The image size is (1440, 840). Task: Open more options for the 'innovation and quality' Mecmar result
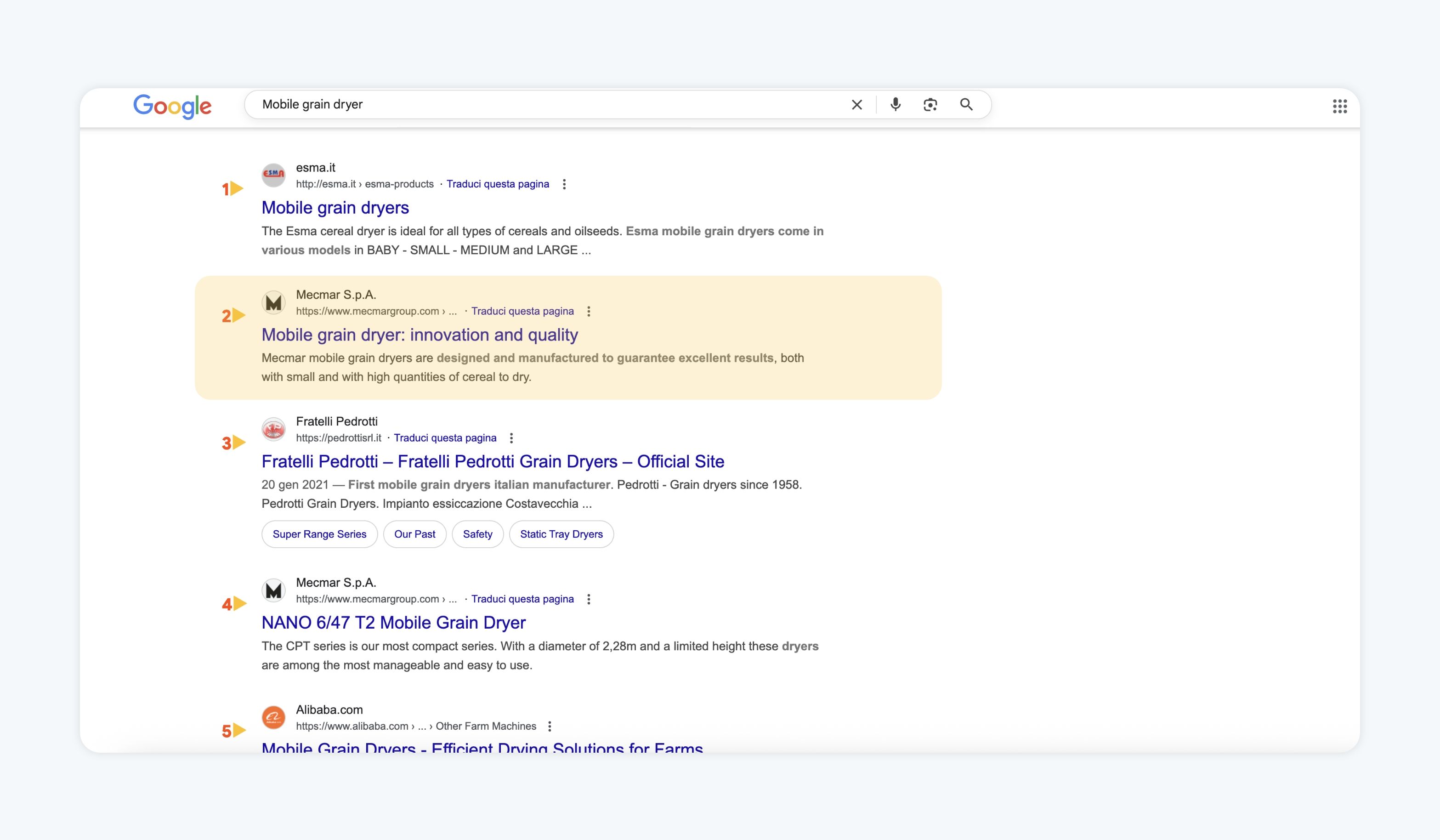point(589,312)
